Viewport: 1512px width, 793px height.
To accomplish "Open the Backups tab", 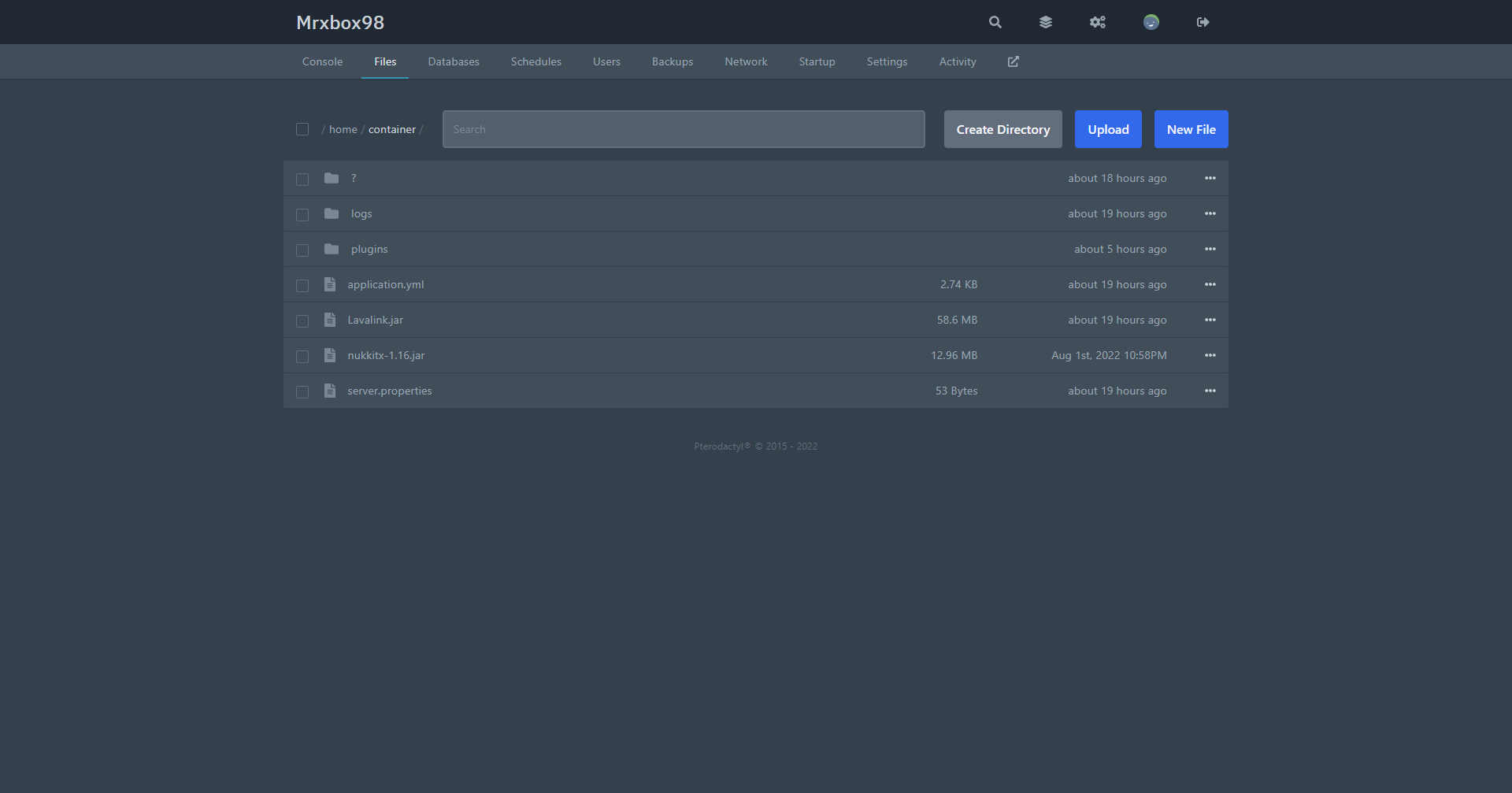I will (x=672, y=61).
